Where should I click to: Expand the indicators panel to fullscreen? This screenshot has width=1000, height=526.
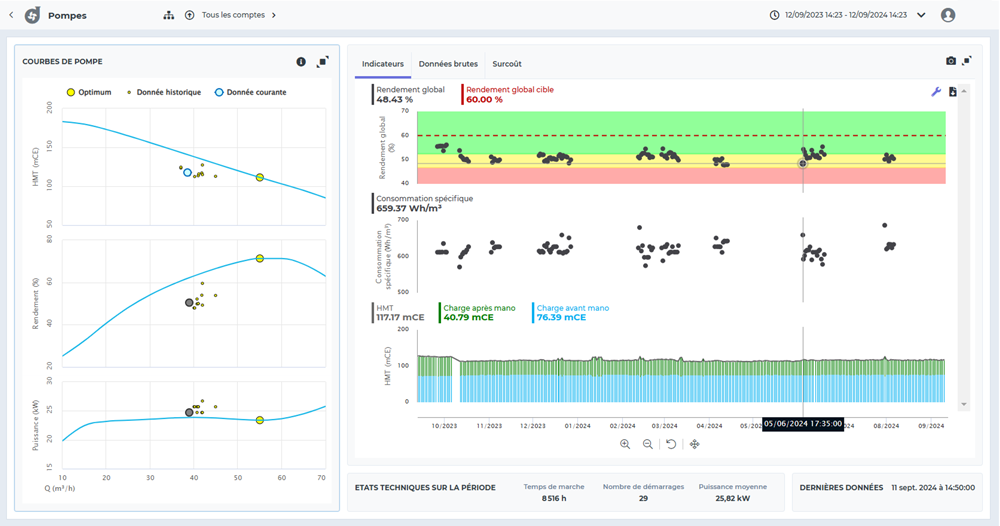[967, 62]
